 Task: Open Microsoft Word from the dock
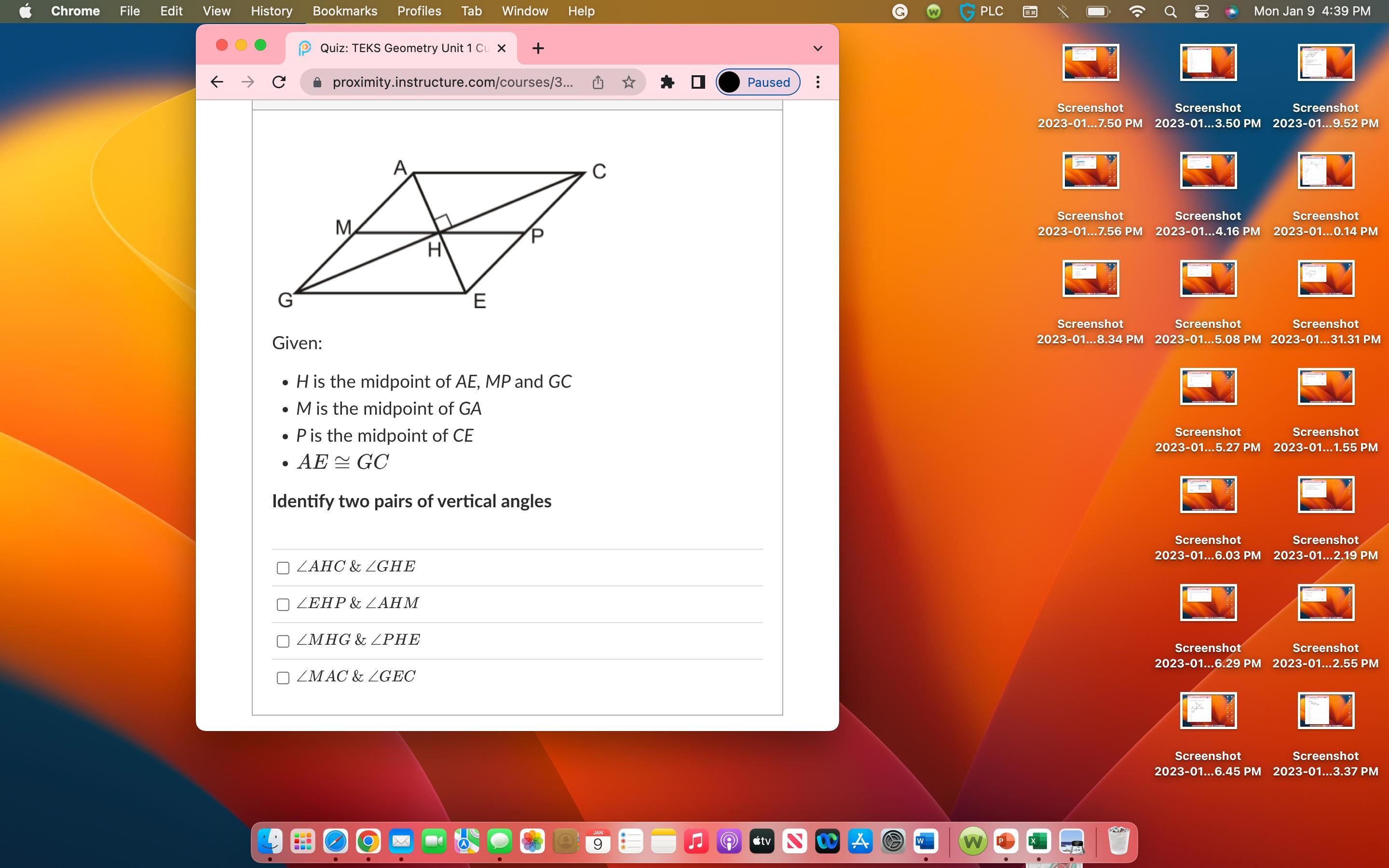tap(925, 841)
